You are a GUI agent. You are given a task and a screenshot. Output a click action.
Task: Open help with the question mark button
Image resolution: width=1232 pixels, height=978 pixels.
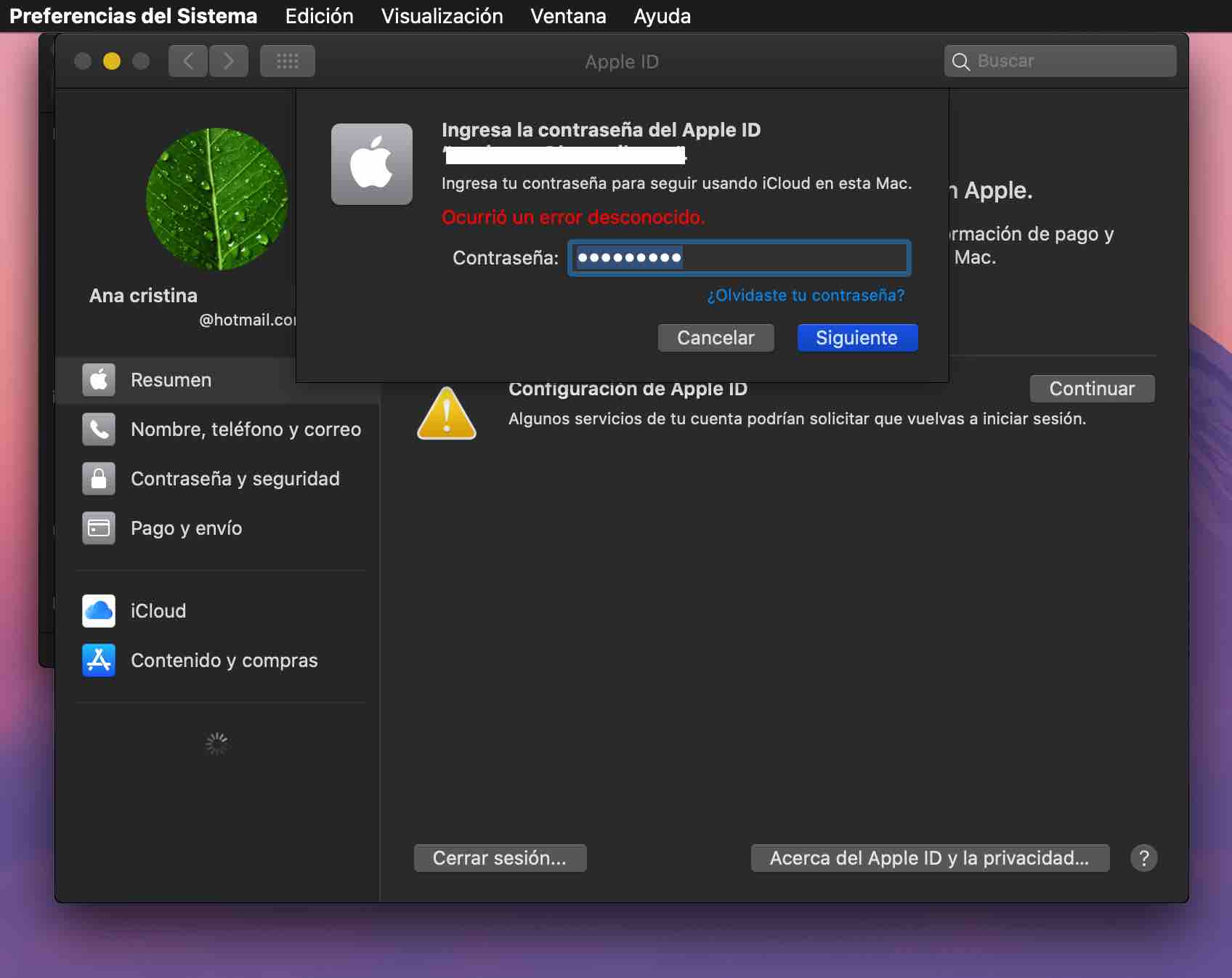[1144, 858]
